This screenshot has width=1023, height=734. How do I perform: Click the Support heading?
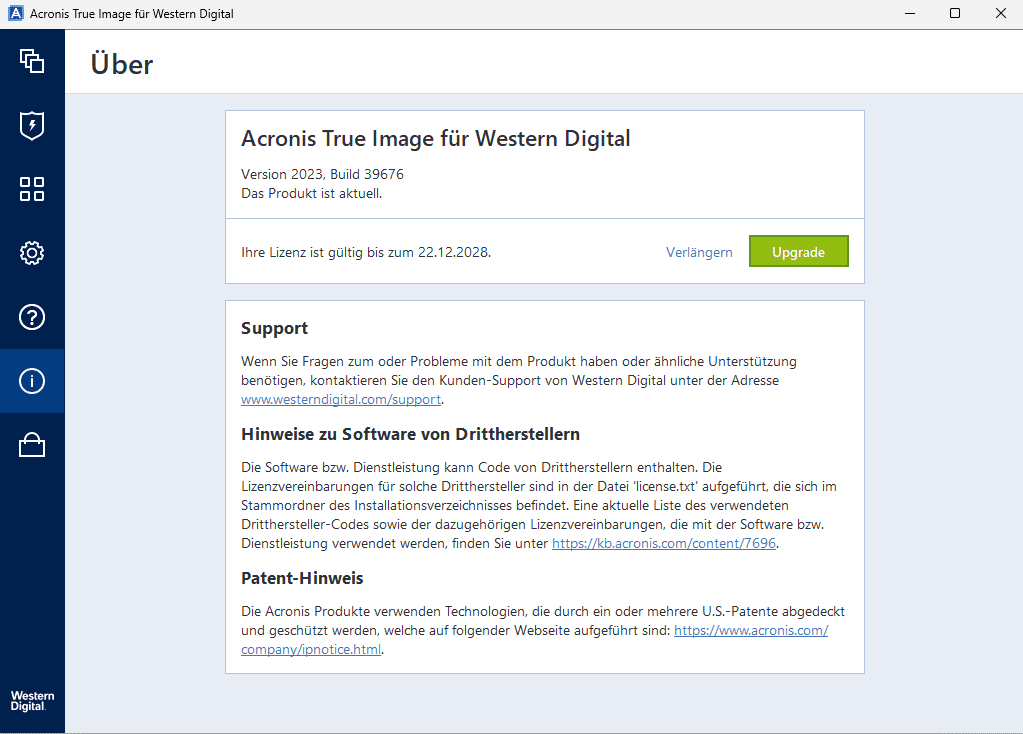pos(274,328)
